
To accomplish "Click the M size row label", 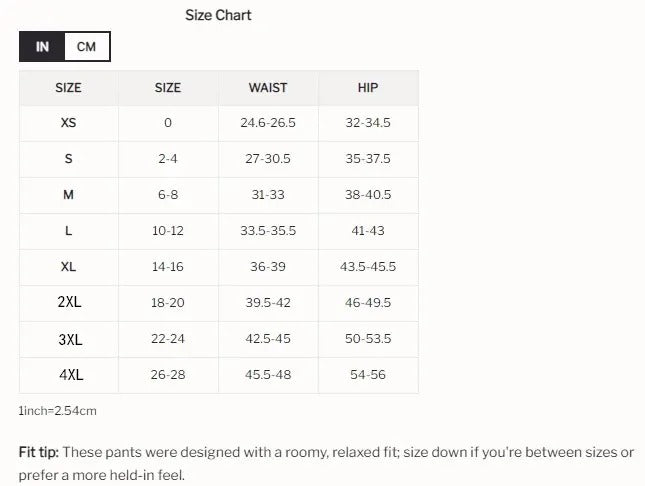I will [x=68, y=195].
